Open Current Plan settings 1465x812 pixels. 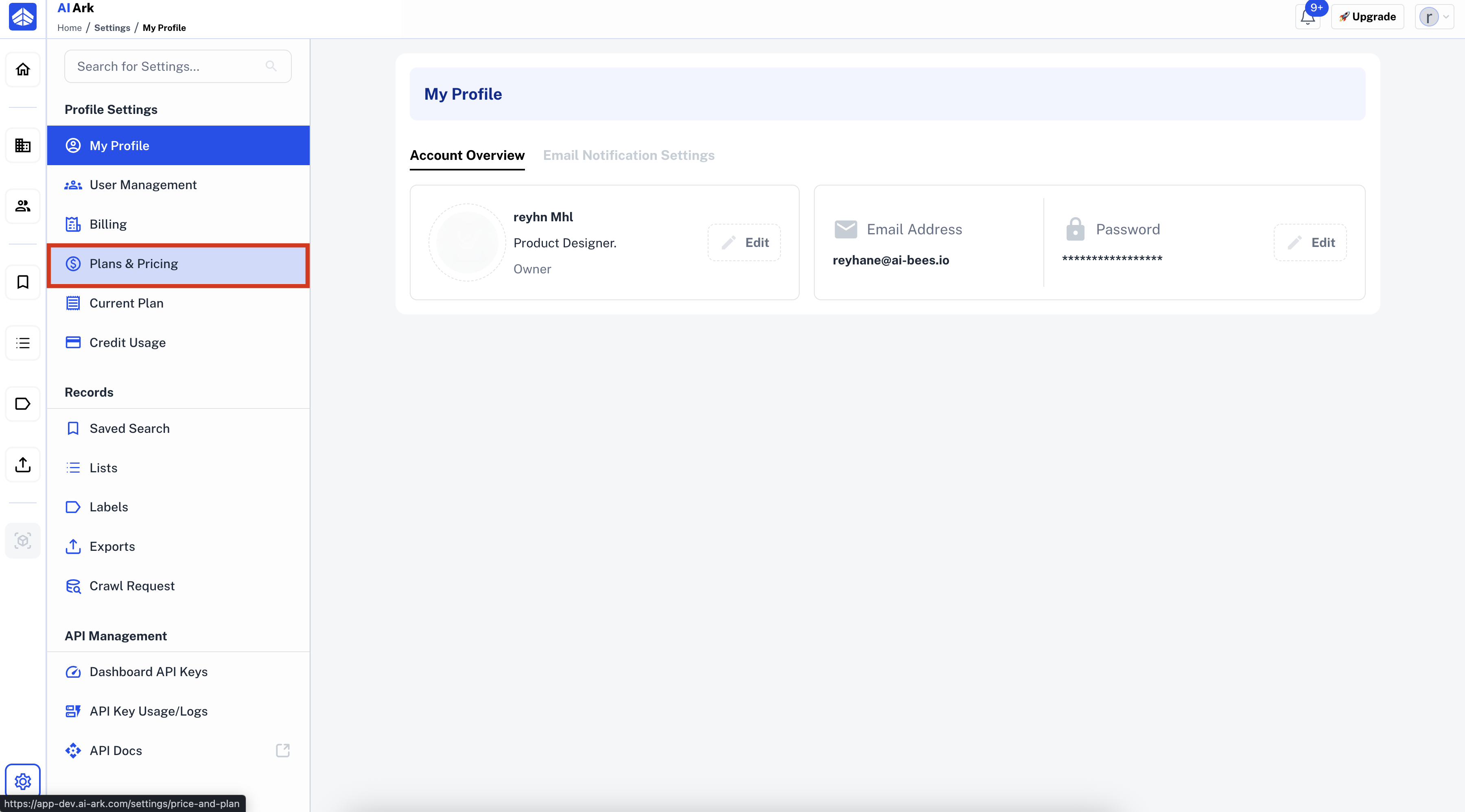[178, 303]
